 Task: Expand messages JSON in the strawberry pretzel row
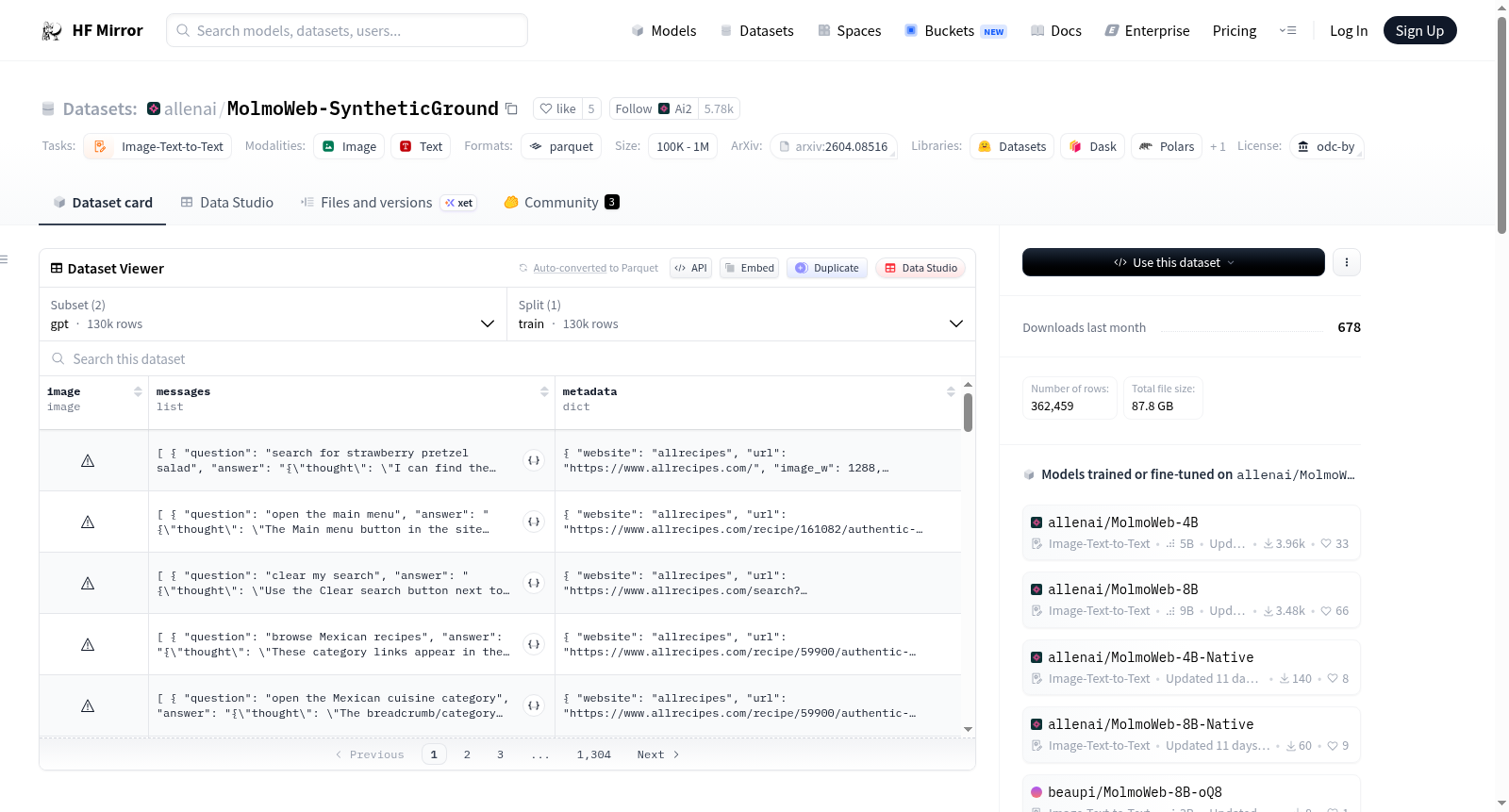pyautogui.click(x=534, y=460)
